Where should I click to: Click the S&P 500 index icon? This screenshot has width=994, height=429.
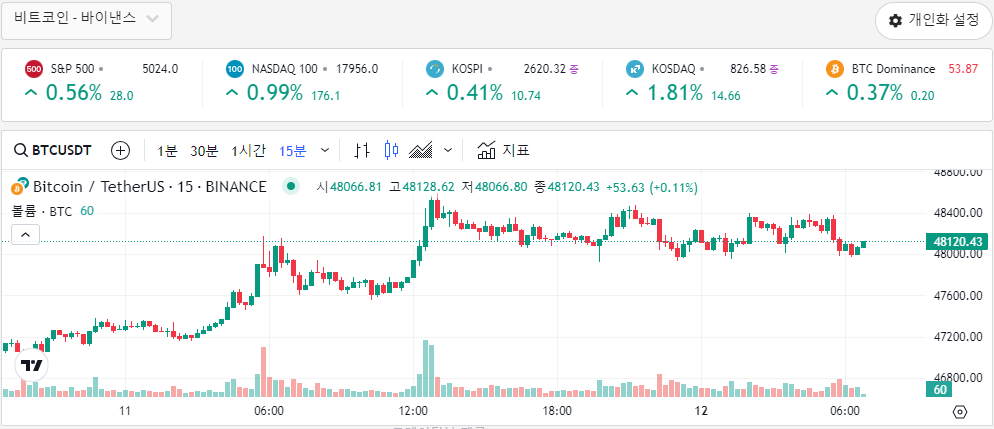tap(34, 68)
